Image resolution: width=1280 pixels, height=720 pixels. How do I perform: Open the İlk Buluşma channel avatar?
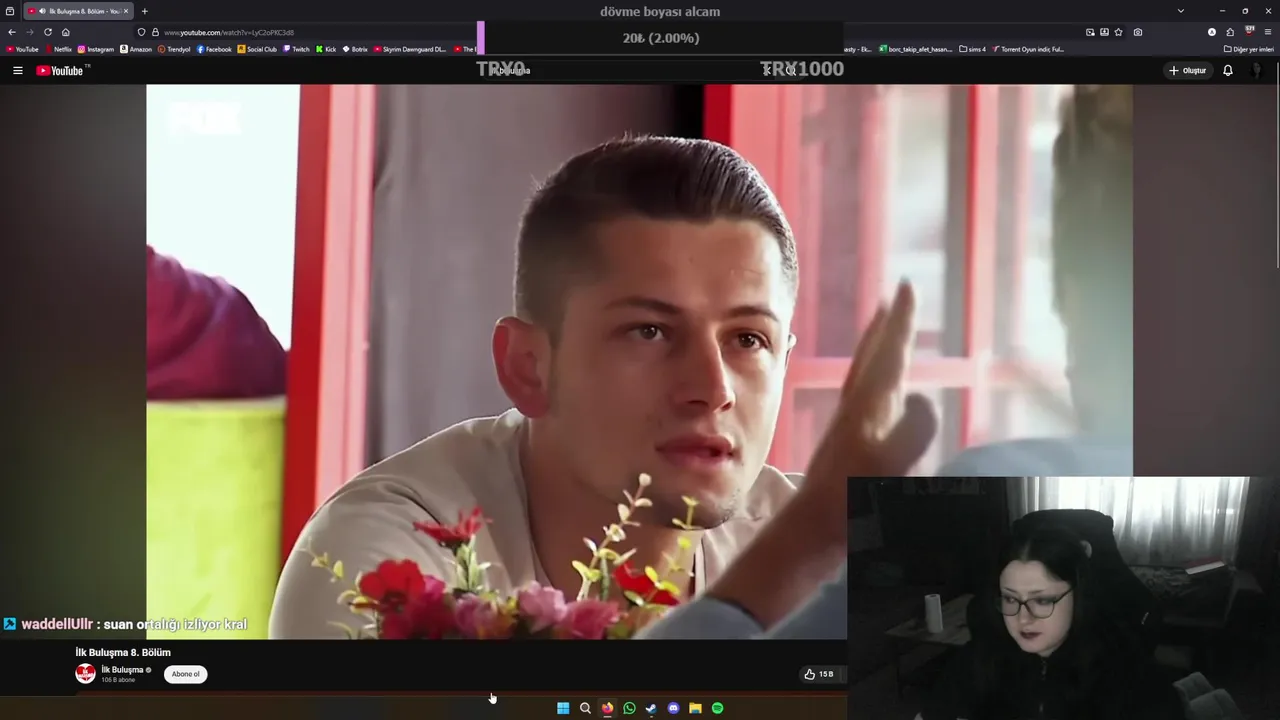tap(86, 674)
